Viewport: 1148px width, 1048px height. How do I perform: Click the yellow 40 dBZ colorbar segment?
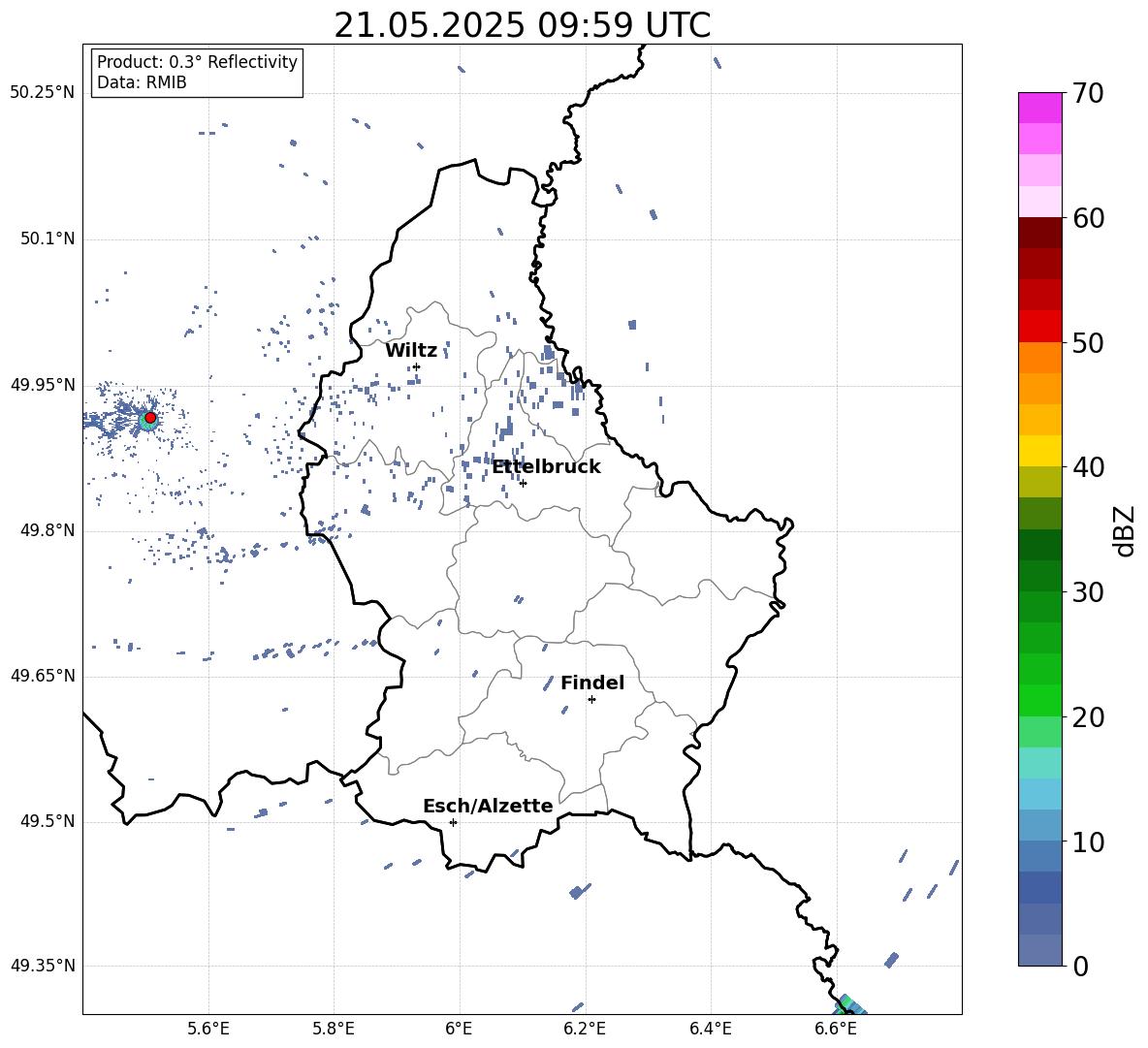pyautogui.click(x=1039, y=451)
